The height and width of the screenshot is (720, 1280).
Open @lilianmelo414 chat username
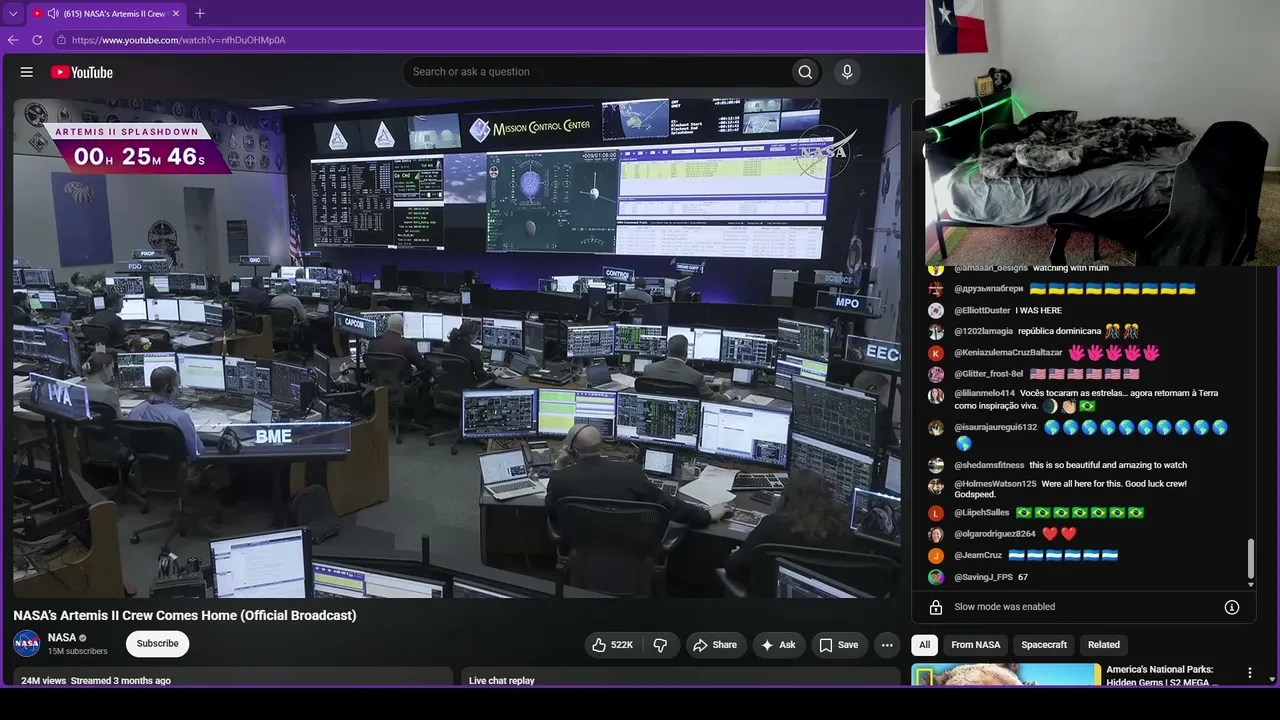pos(984,394)
